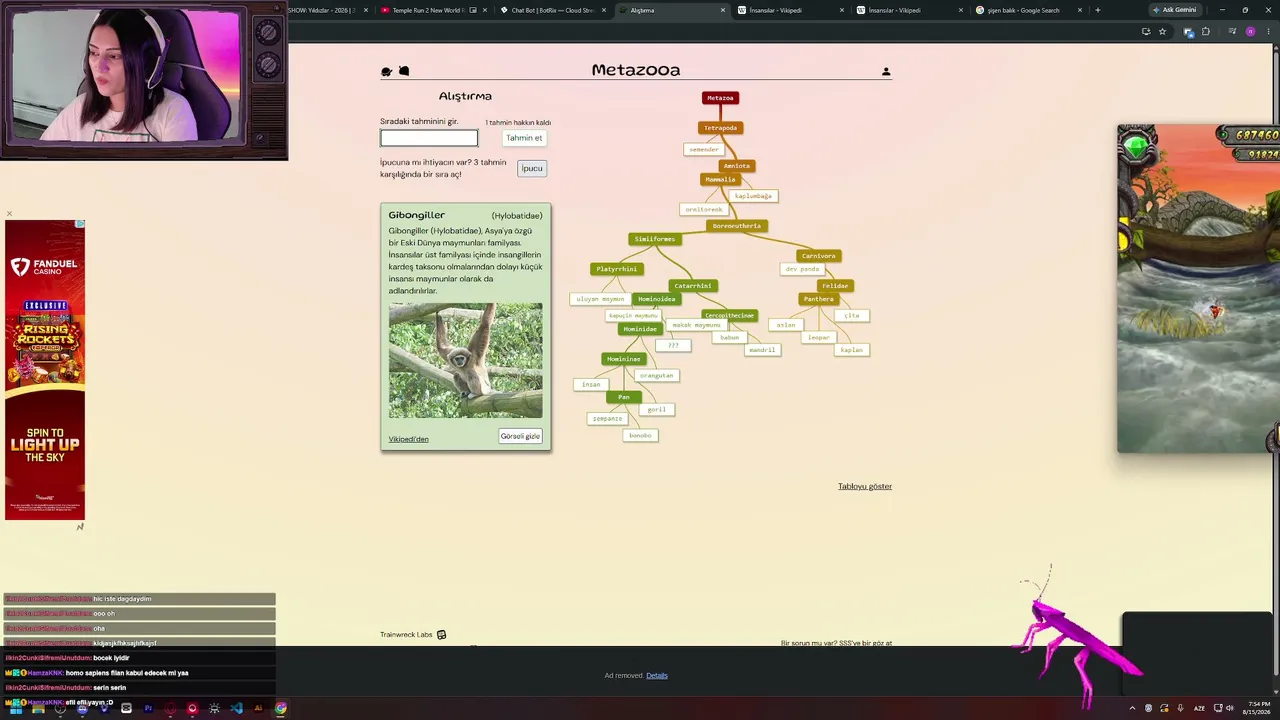Click the kaplan leaf
This screenshot has height=720, width=1280.
click(851, 350)
